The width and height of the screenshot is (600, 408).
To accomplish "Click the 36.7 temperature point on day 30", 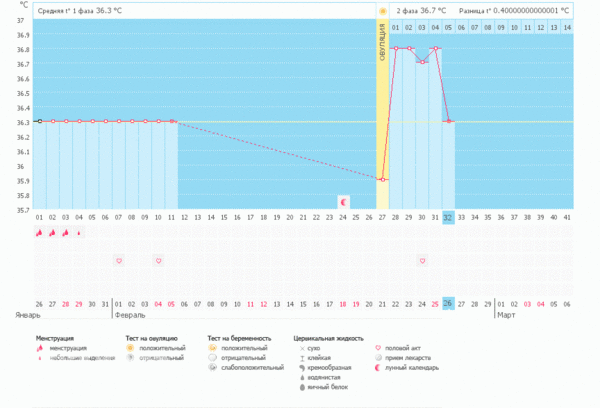I will tap(422, 62).
